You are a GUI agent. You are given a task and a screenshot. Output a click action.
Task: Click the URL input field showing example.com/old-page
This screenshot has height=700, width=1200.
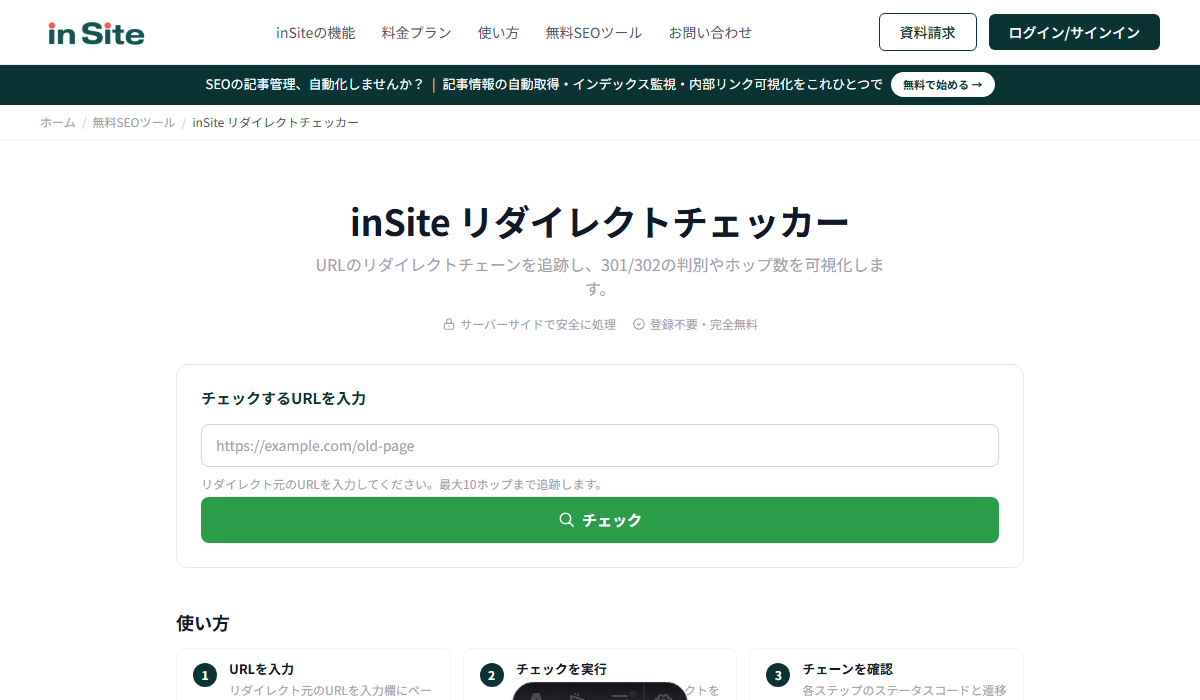600,445
